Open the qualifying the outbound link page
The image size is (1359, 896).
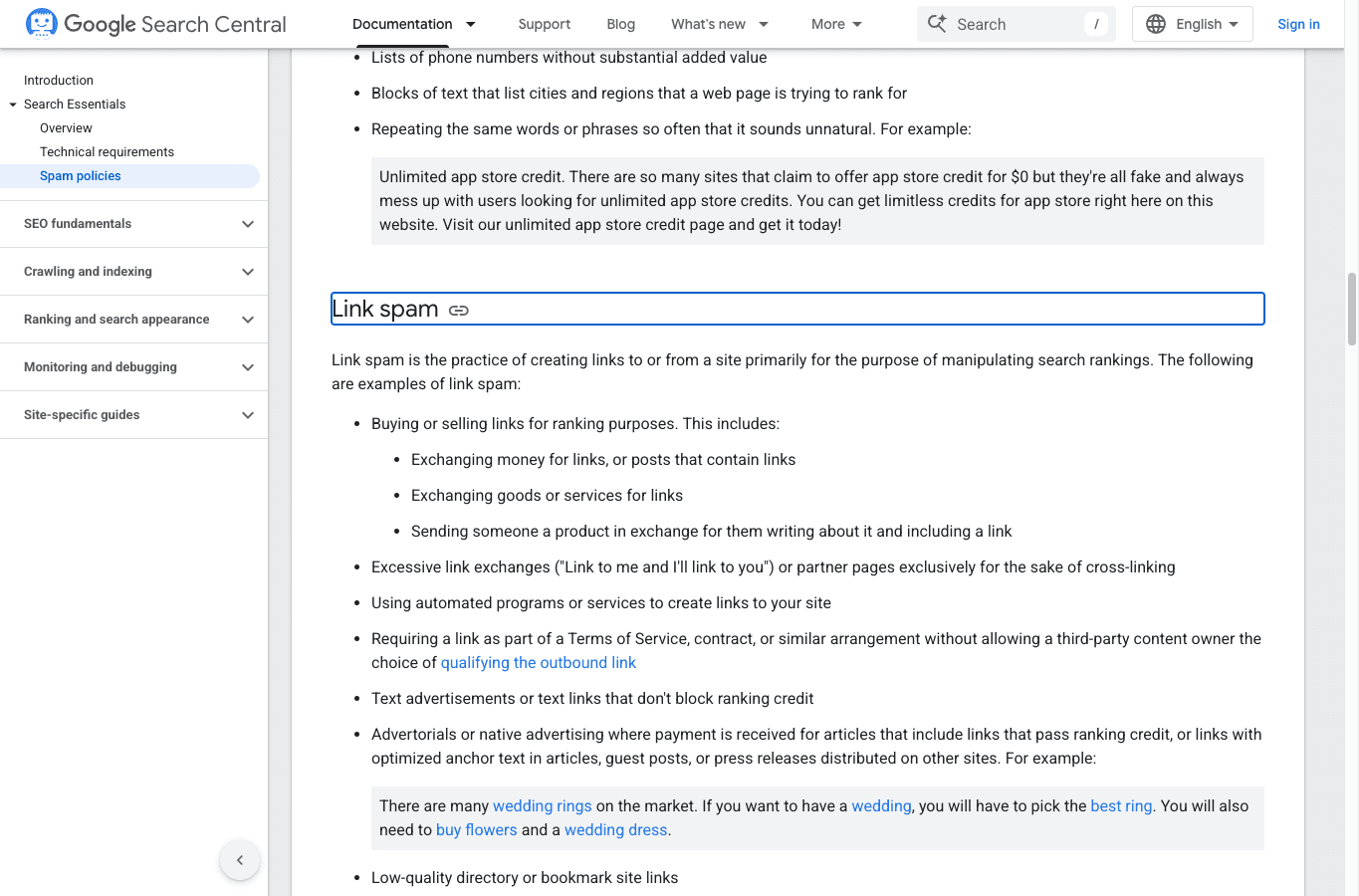coord(539,663)
